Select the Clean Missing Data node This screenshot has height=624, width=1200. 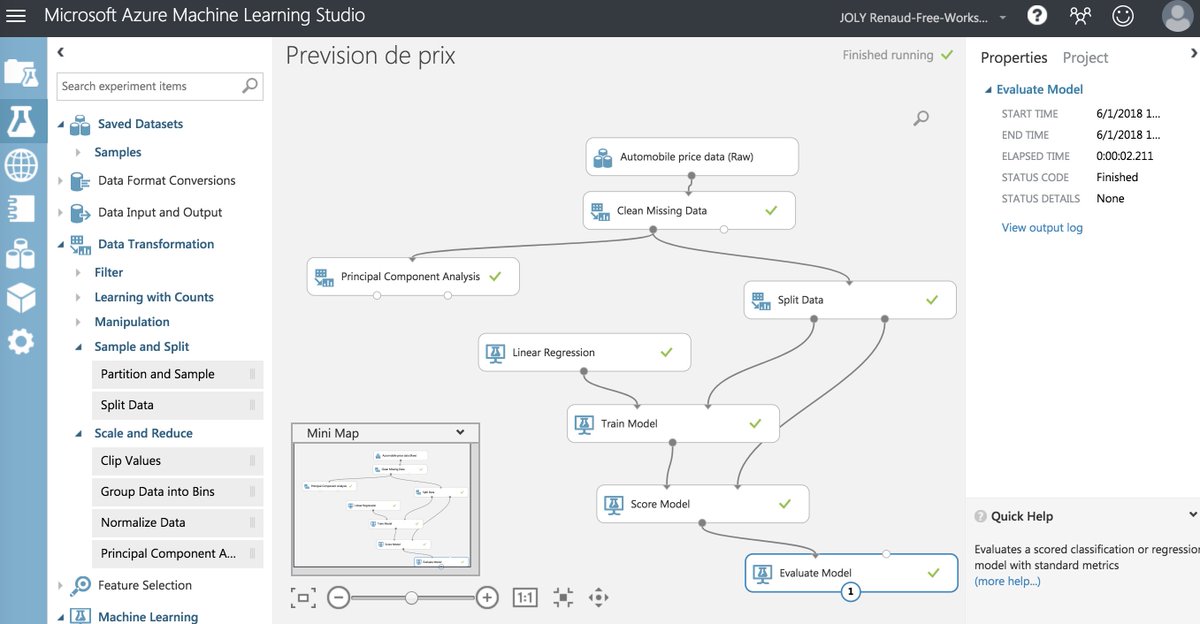689,211
